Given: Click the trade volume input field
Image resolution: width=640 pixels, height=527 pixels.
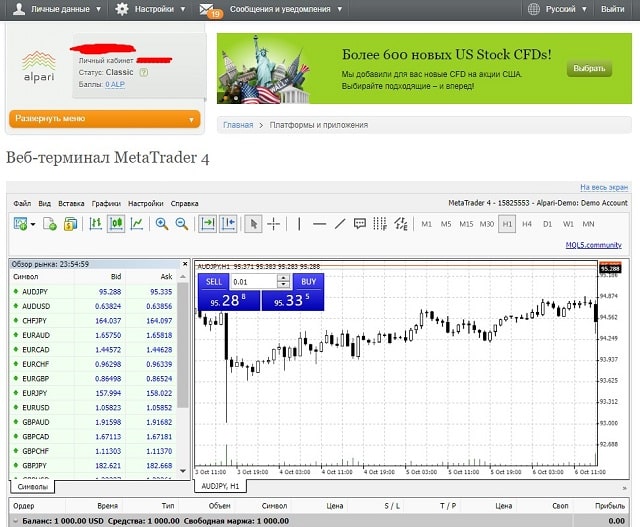Looking at the screenshot, I should pos(253,283).
